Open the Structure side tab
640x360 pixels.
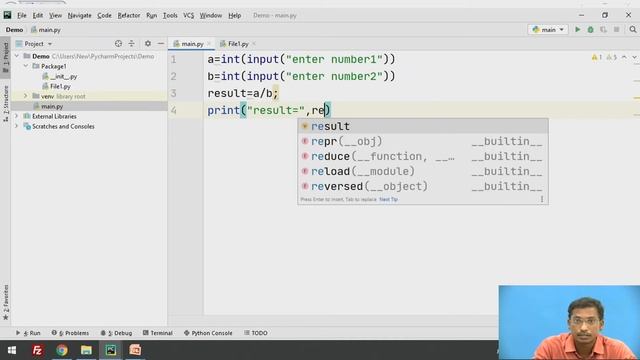tap(6, 104)
